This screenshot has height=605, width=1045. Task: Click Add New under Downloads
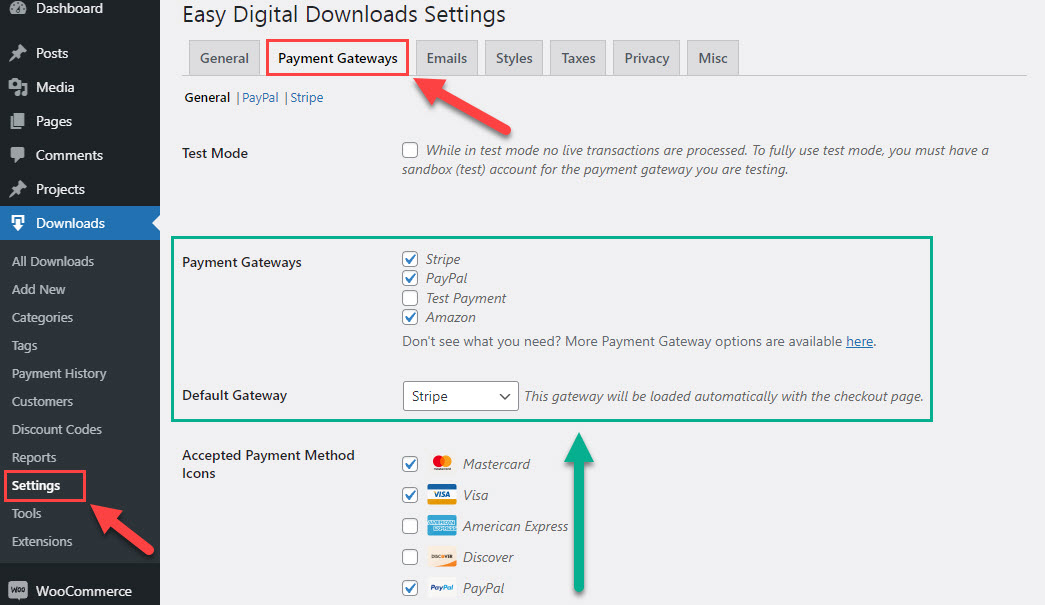(38, 289)
